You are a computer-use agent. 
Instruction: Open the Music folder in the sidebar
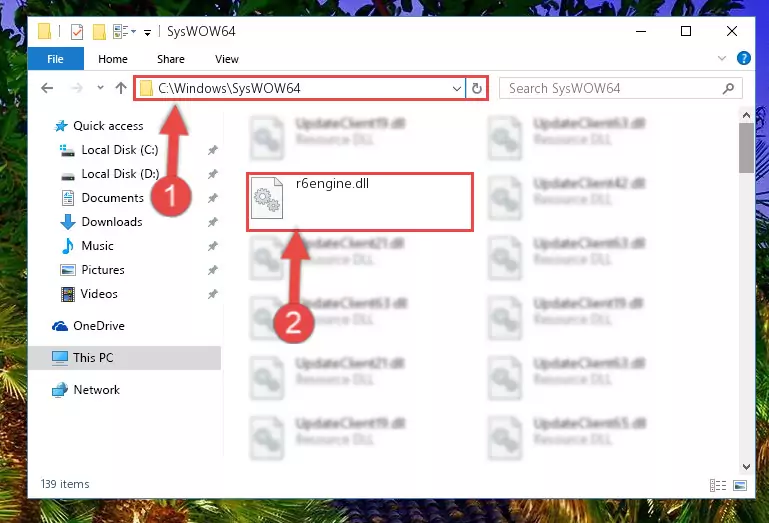[97, 246]
